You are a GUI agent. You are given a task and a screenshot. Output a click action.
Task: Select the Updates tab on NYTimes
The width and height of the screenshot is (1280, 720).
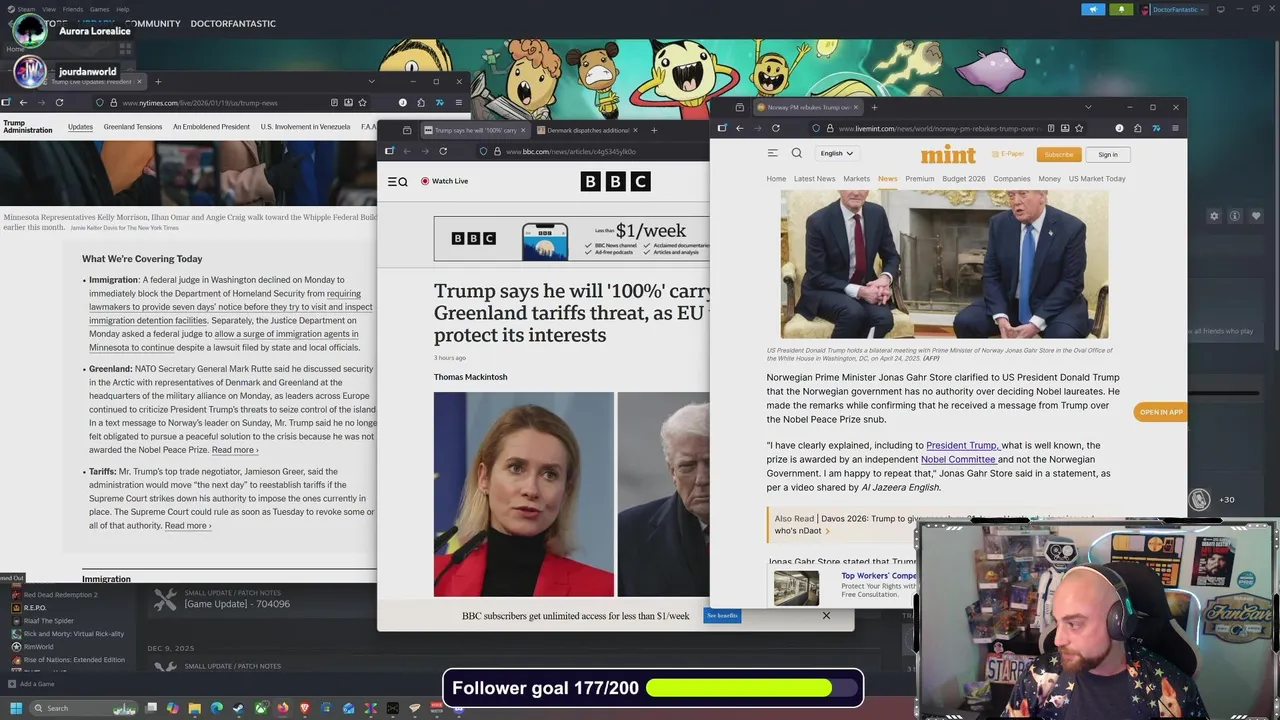click(x=80, y=127)
